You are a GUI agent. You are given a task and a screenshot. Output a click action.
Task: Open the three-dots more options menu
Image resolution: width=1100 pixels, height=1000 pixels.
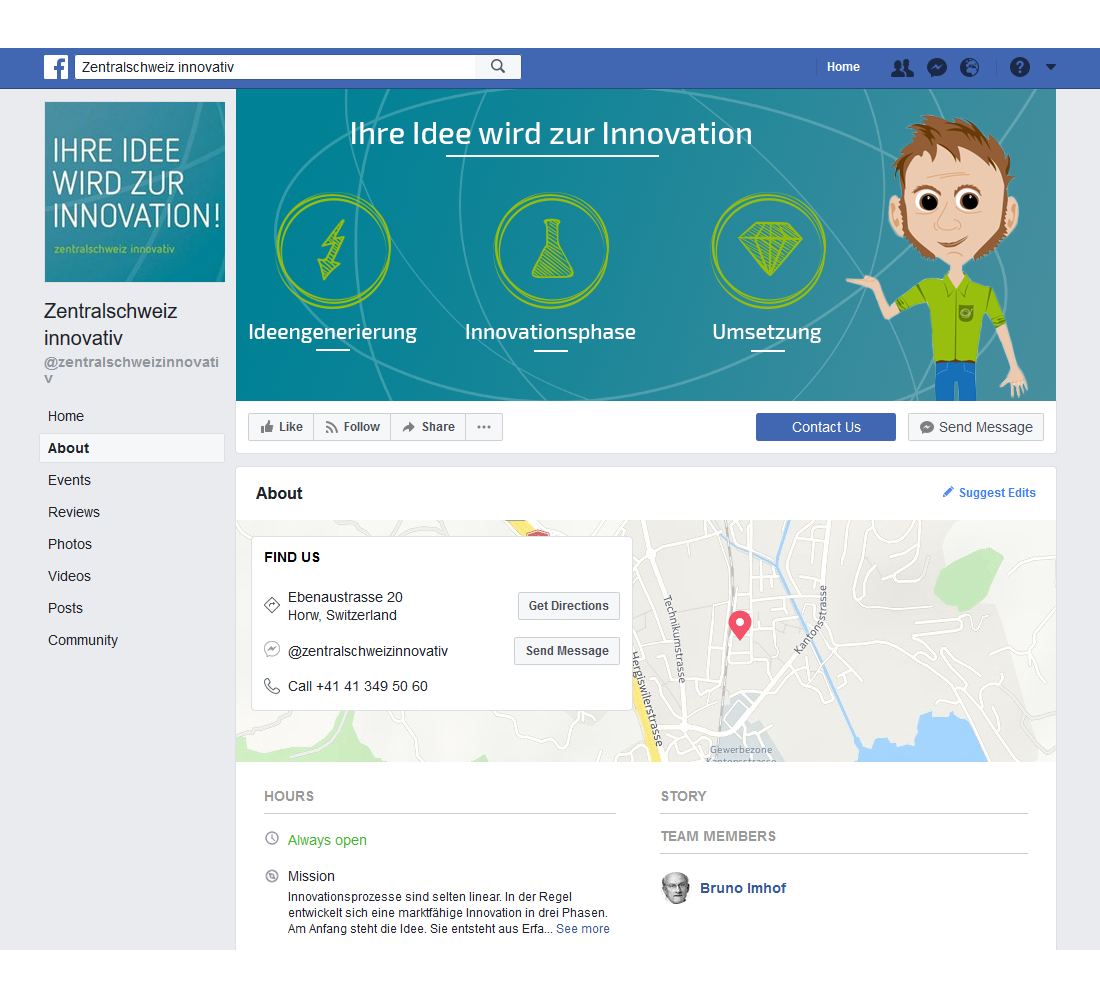coord(484,427)
